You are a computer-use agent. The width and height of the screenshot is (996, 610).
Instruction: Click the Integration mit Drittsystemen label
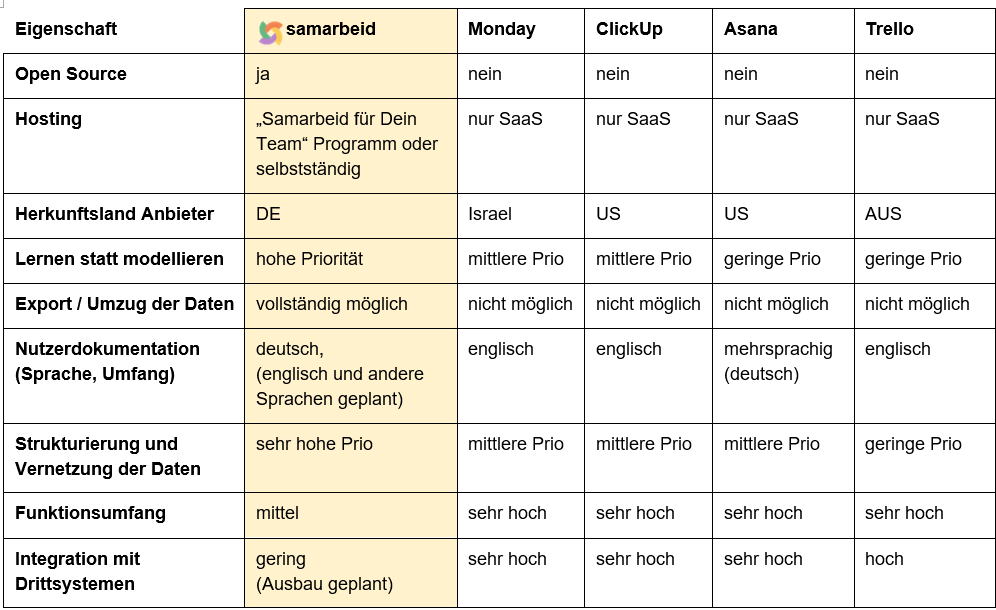click(x=77, y=571)
